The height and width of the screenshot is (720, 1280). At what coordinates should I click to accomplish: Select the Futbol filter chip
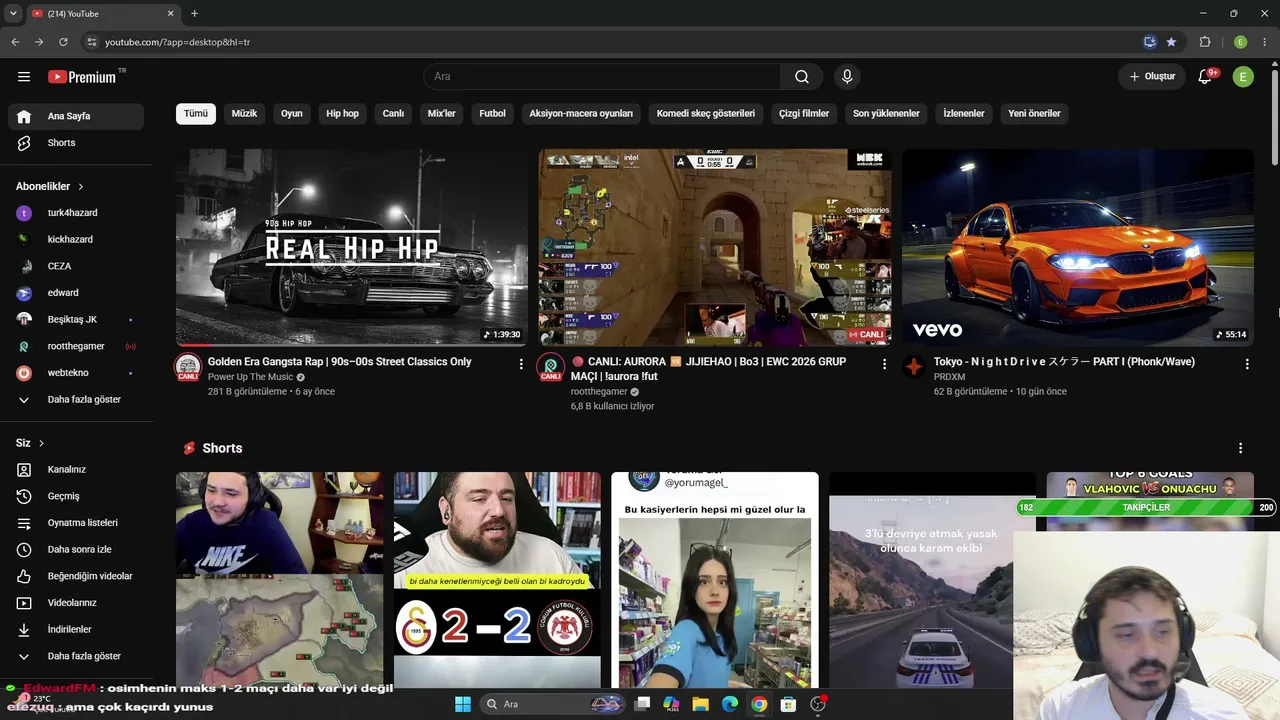(492, 113)
